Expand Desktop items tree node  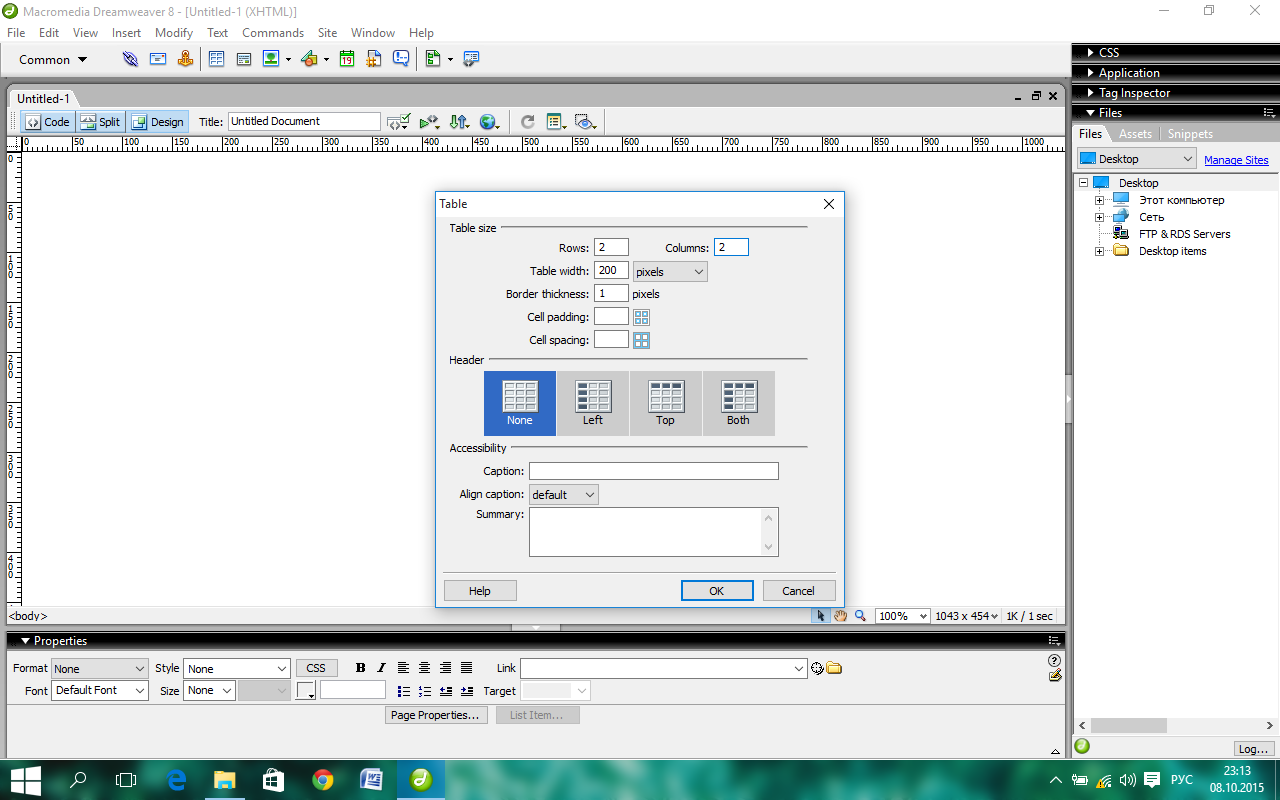pos(1099,251)
